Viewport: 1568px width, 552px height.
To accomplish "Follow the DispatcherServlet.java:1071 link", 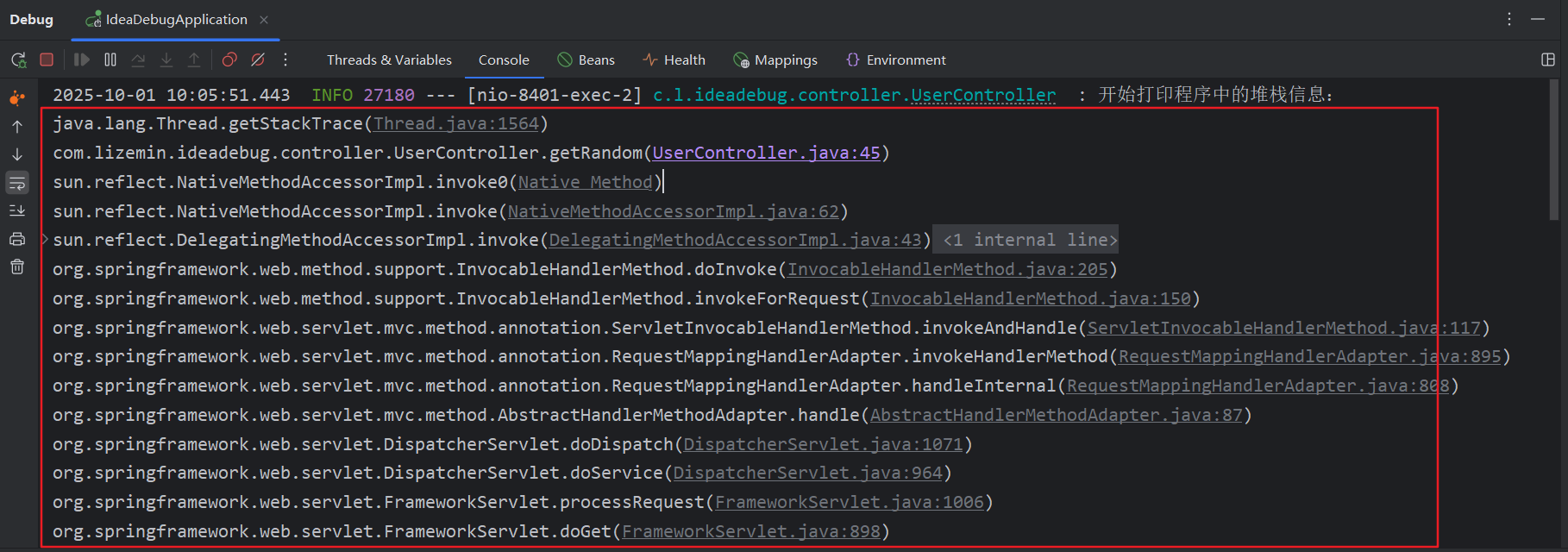I will pyautogui.click(x=823, y=444).
